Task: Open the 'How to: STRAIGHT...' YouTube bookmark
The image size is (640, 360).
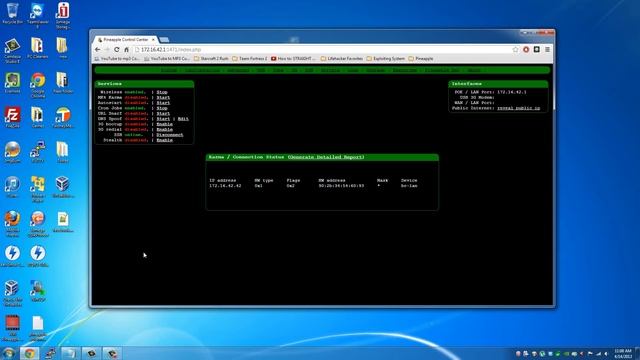Action: tap(293, 59)
